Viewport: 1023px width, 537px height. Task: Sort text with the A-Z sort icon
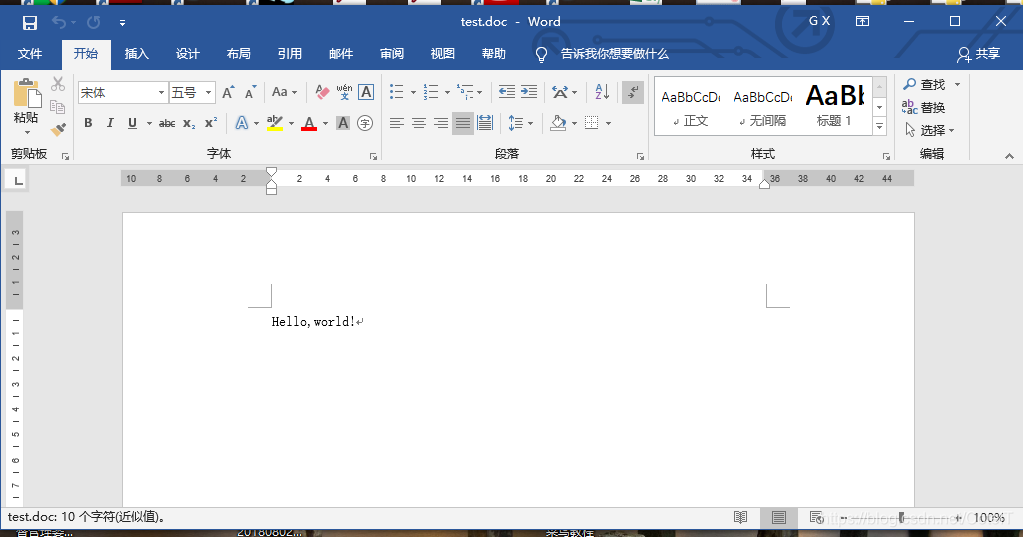pyautogui.click(x=602, y=92)
